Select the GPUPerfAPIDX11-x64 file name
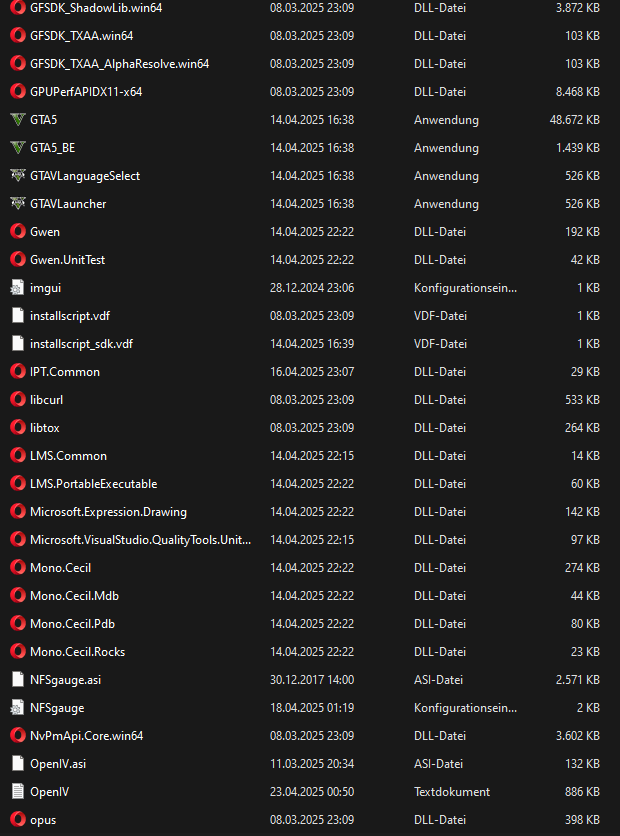 pyautogui.click(x=86, y=92)
